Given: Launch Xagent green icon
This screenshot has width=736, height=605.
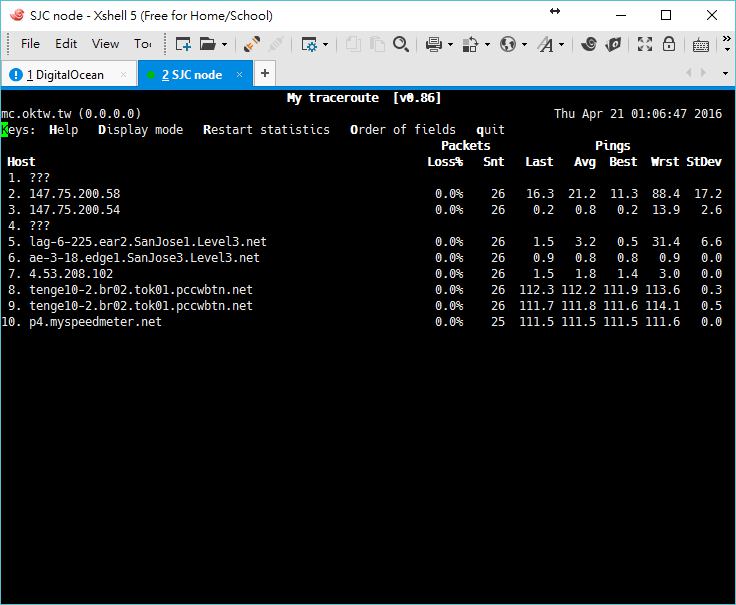Looking at the screenshot, I should pos(613,44).
